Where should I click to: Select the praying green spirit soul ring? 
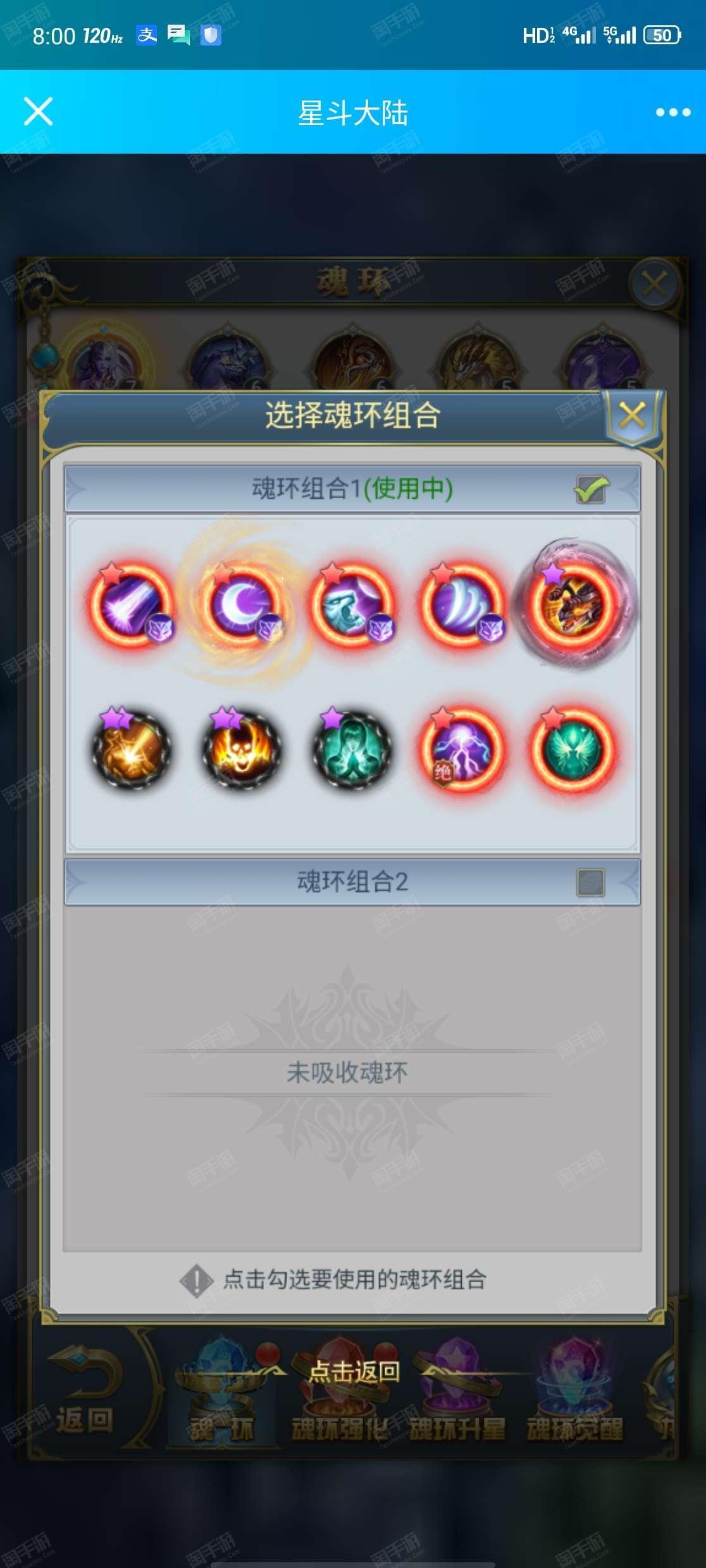click(x=352, y=749)
